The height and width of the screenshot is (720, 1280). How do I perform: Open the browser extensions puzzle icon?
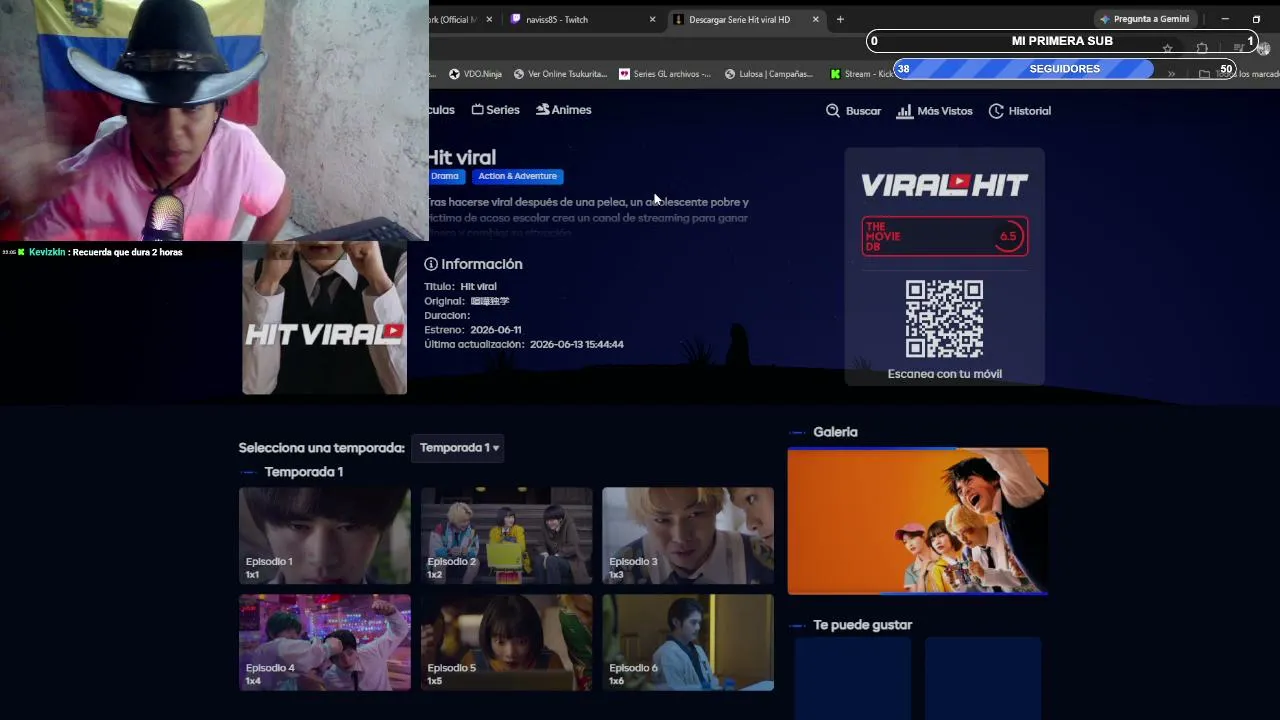(1202, 48)
